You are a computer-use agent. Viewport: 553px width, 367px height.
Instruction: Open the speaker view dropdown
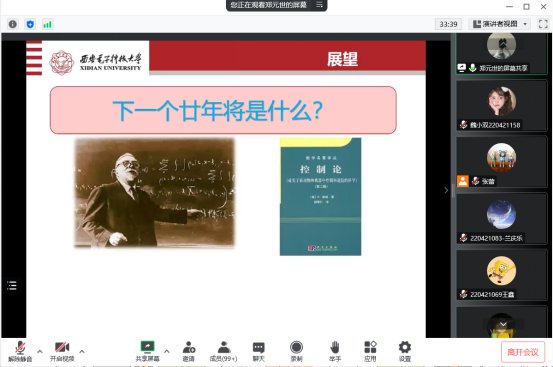[x=500, y=24]
